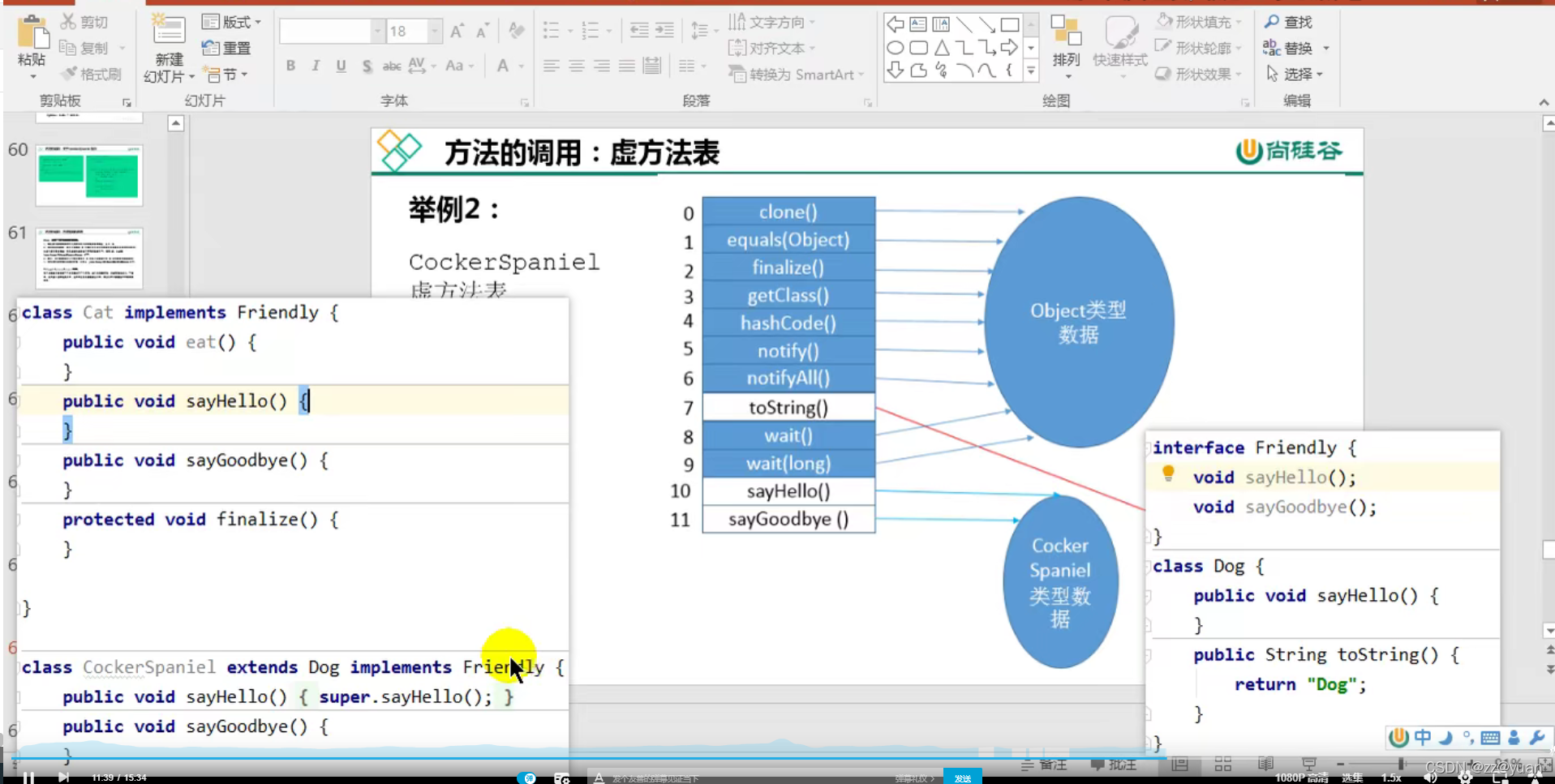Select the Triangle shape in the shapes gallery
The height and width of the screenshot is (784, 1555).
941,48
